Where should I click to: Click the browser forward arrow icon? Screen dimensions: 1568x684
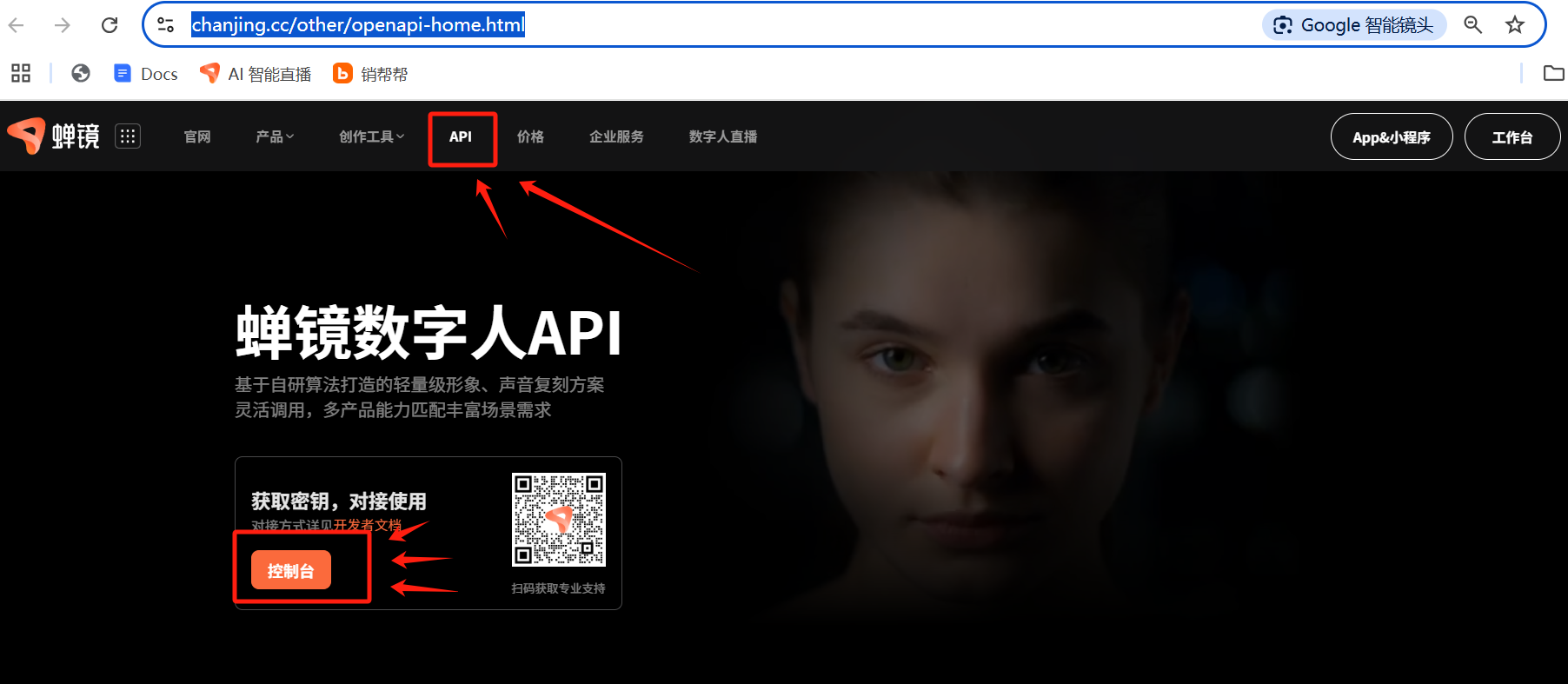(x=63, y=25)
